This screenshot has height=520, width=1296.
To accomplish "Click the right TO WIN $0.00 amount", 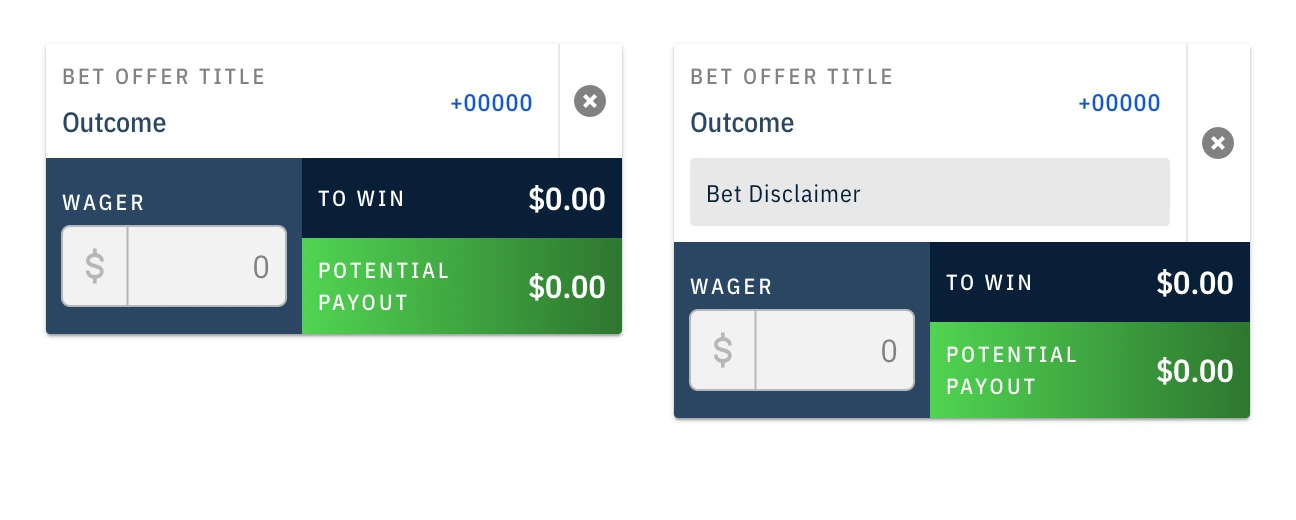I will [x=1195, y=283].
